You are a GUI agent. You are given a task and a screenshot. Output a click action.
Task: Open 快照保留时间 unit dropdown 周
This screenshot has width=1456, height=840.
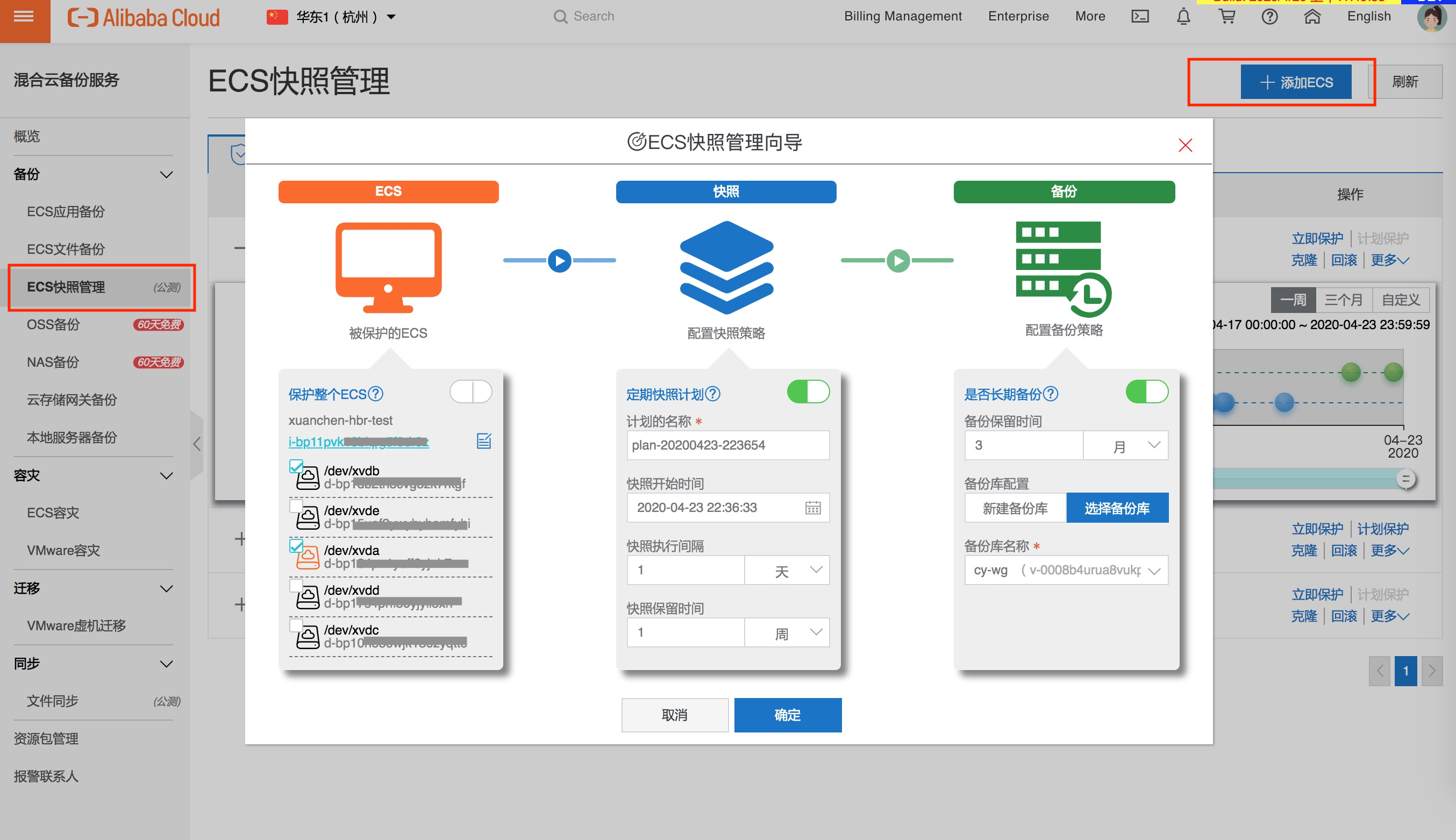(787, 633)
